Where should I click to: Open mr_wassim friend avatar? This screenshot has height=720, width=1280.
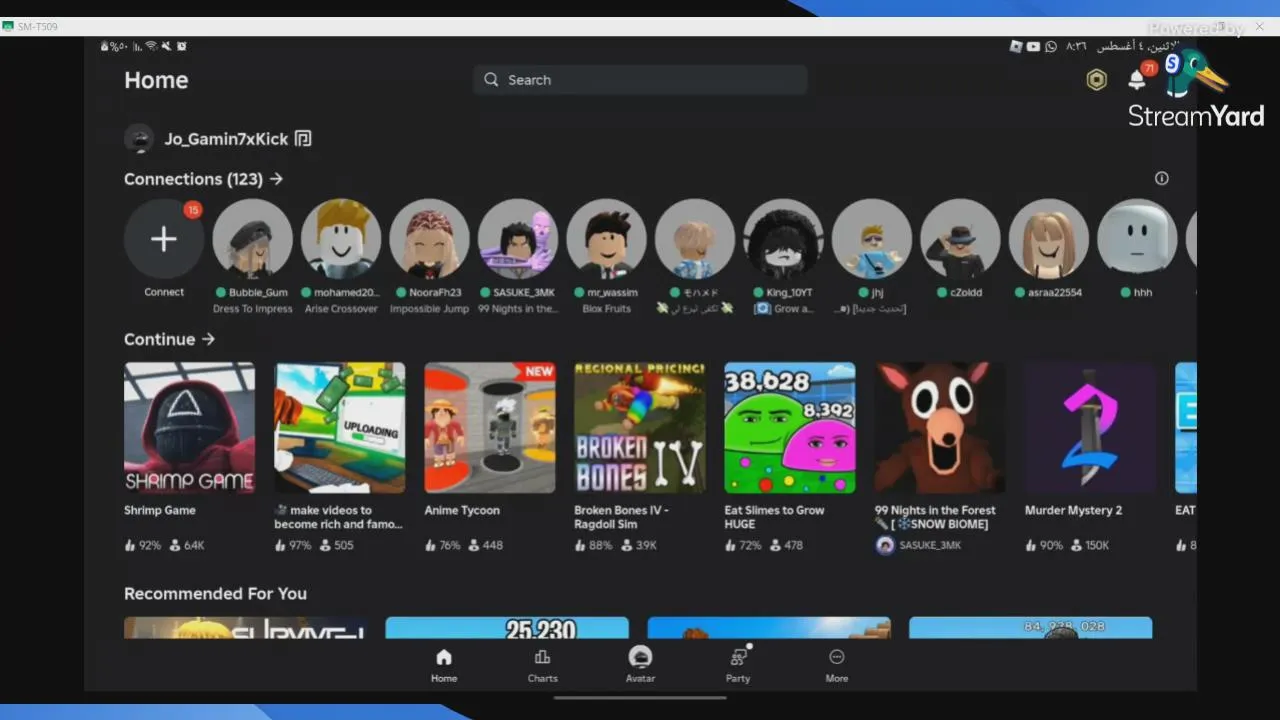point(606,239)
